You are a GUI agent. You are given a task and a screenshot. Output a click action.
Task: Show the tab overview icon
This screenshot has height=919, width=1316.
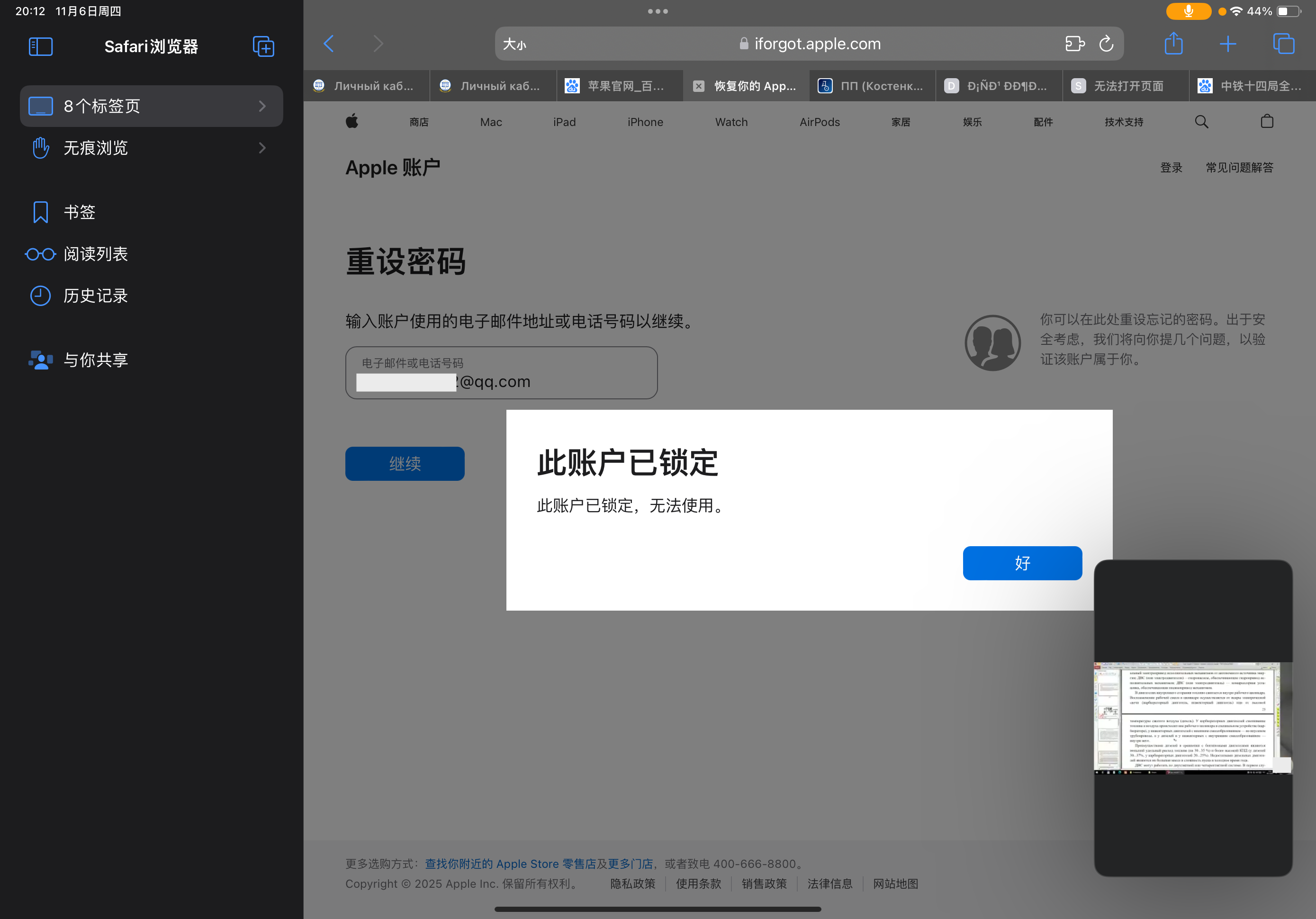click(1283, 44)
